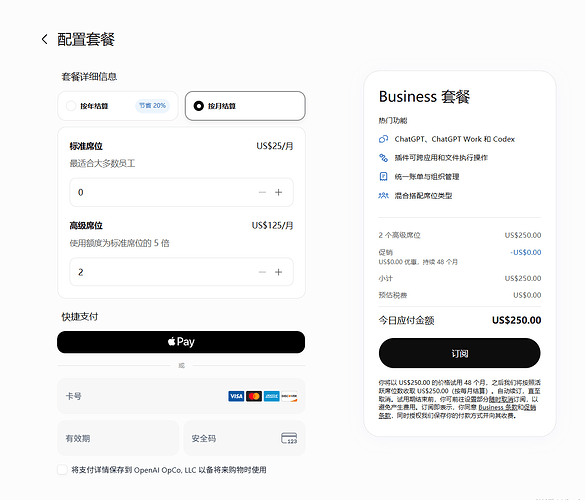Focus the 有效期 expiry date field
The height and width of the screenshot is (500, 585).
tap(118, 438)
